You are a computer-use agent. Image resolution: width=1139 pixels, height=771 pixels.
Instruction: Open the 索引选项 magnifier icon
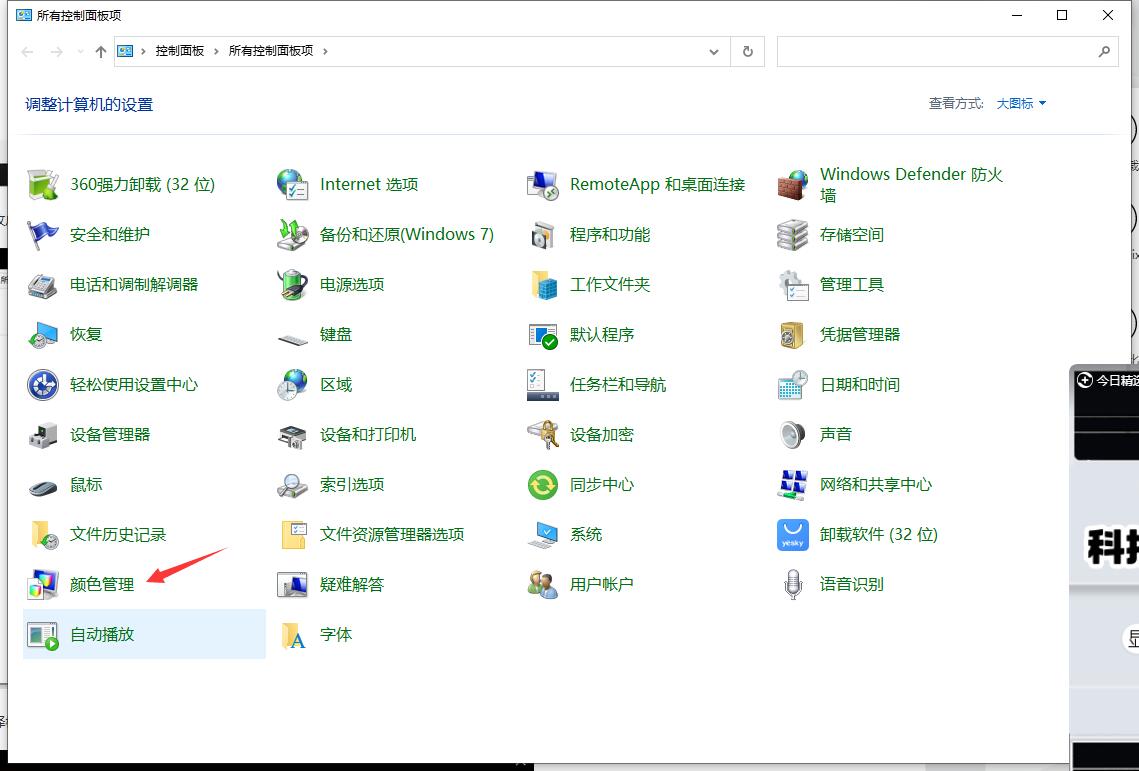293,485
